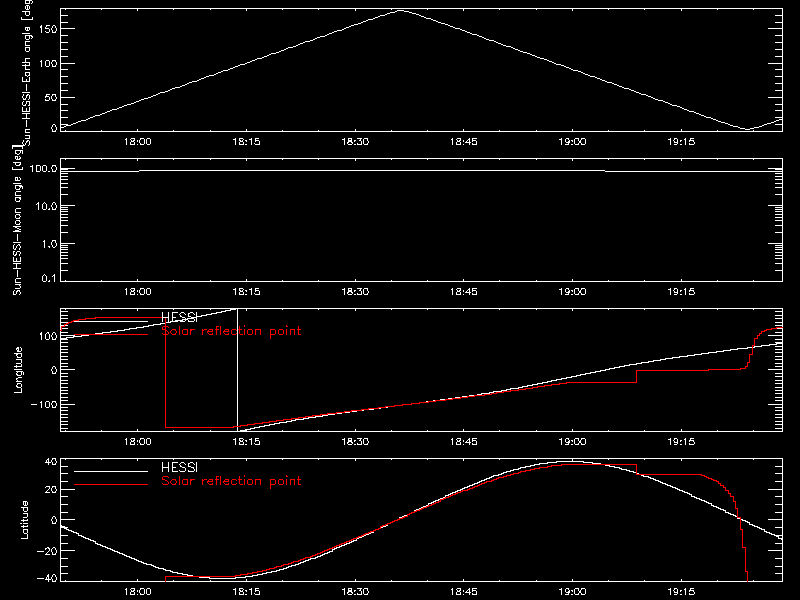800x600 pixels.
Task: Click the 100 tick on Longitude axis
Action: pyautogui.click(x=48, y=336)
